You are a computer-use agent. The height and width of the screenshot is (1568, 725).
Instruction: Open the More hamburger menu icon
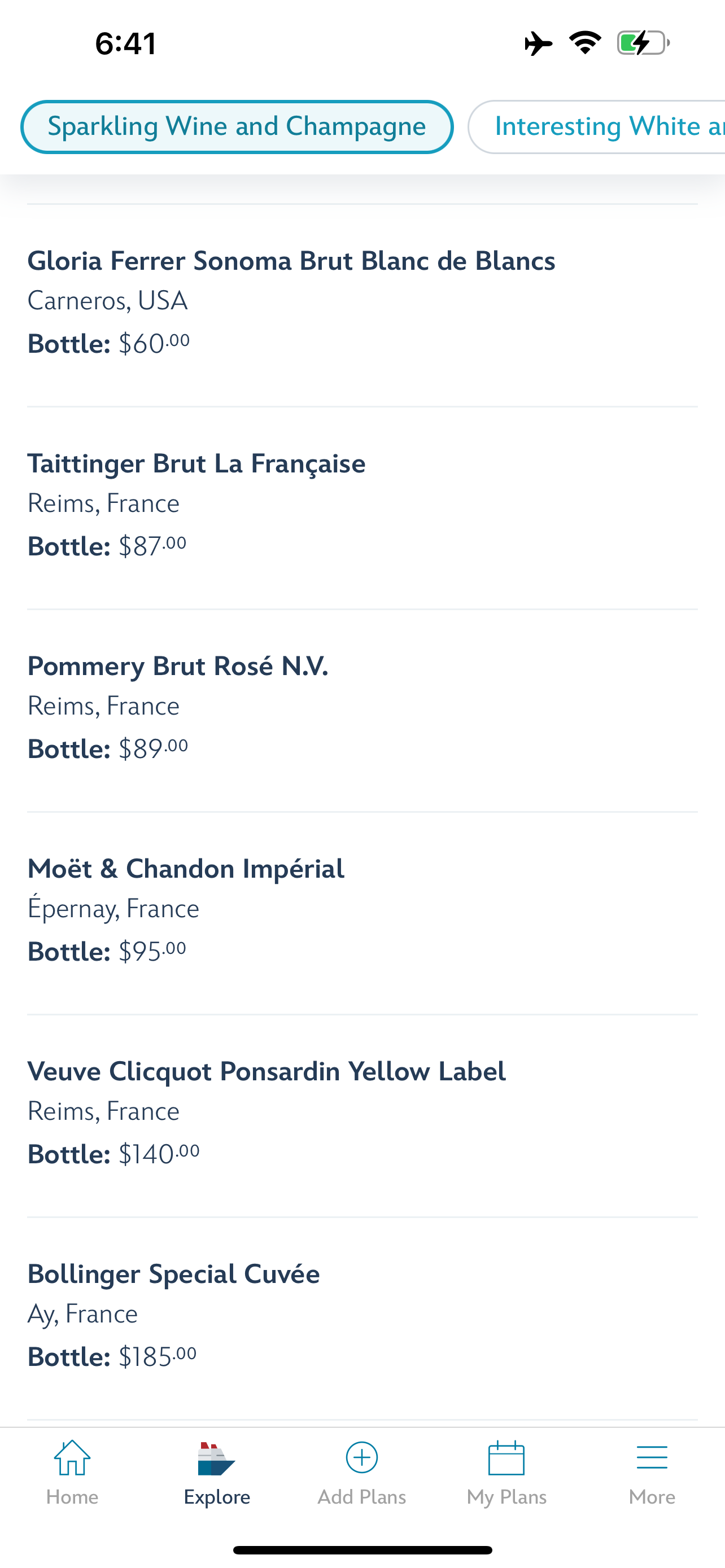pos(652,1458)
